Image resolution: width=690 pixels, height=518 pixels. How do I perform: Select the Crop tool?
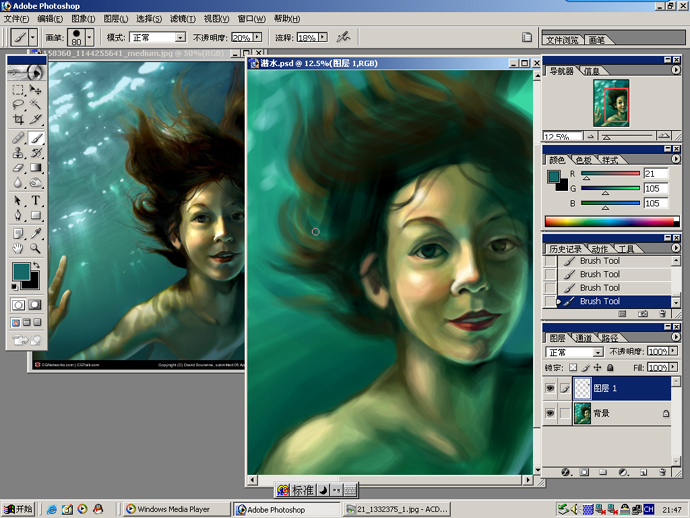[x=18, y=119]
